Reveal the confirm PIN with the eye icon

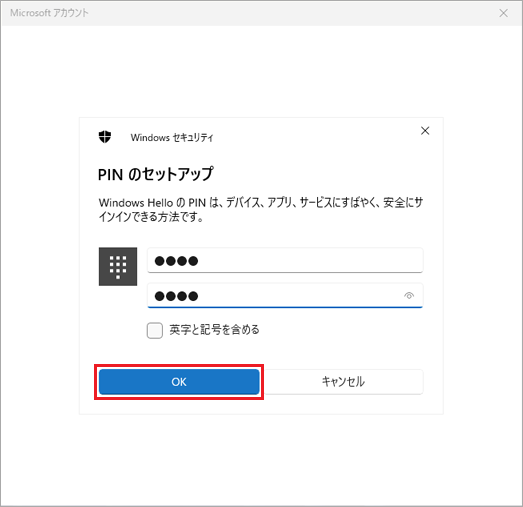409,296
